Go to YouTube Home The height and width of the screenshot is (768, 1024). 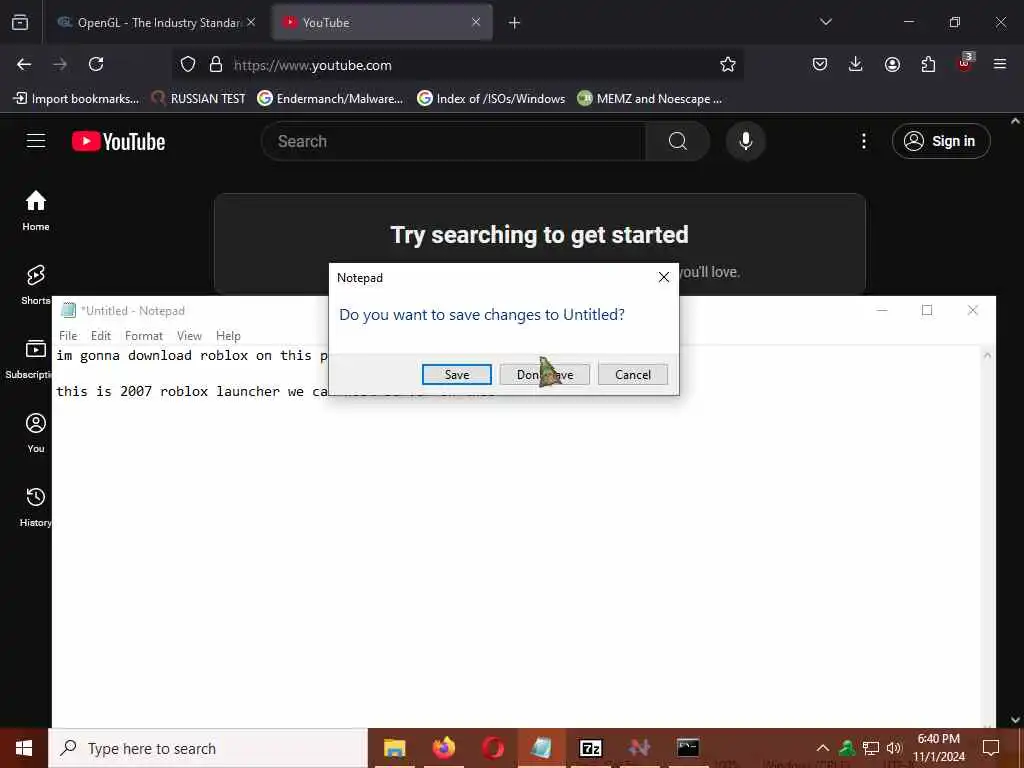pyautogui.click(x=36, y=210)
